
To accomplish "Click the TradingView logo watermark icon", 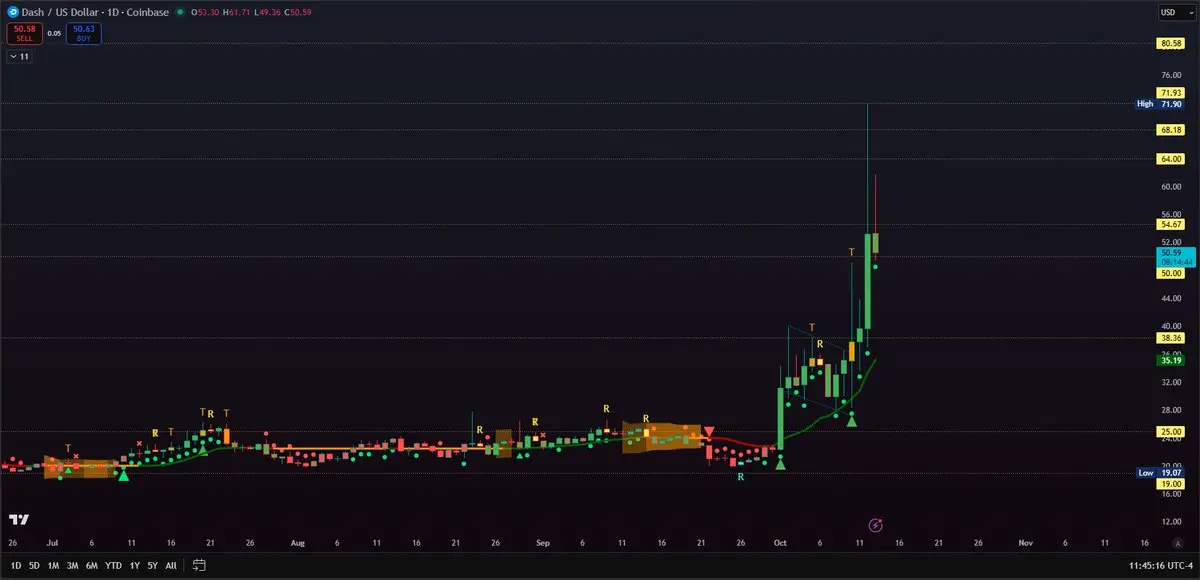I will tap(18, 519).
